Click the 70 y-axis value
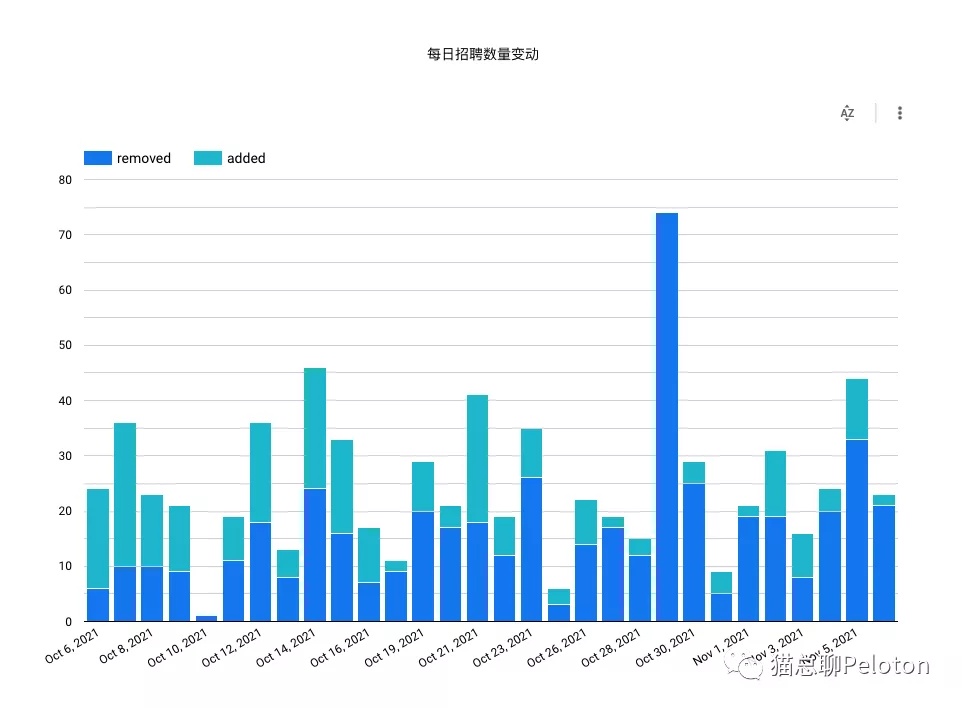The image size is (962, 708). [x=65, y=235]
